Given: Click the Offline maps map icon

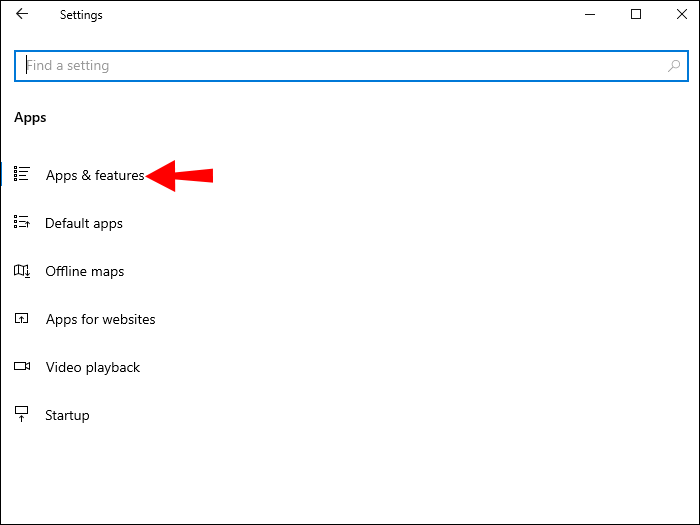Looking at the screenshot, I should pyautogui.click(x=22, y=271).
